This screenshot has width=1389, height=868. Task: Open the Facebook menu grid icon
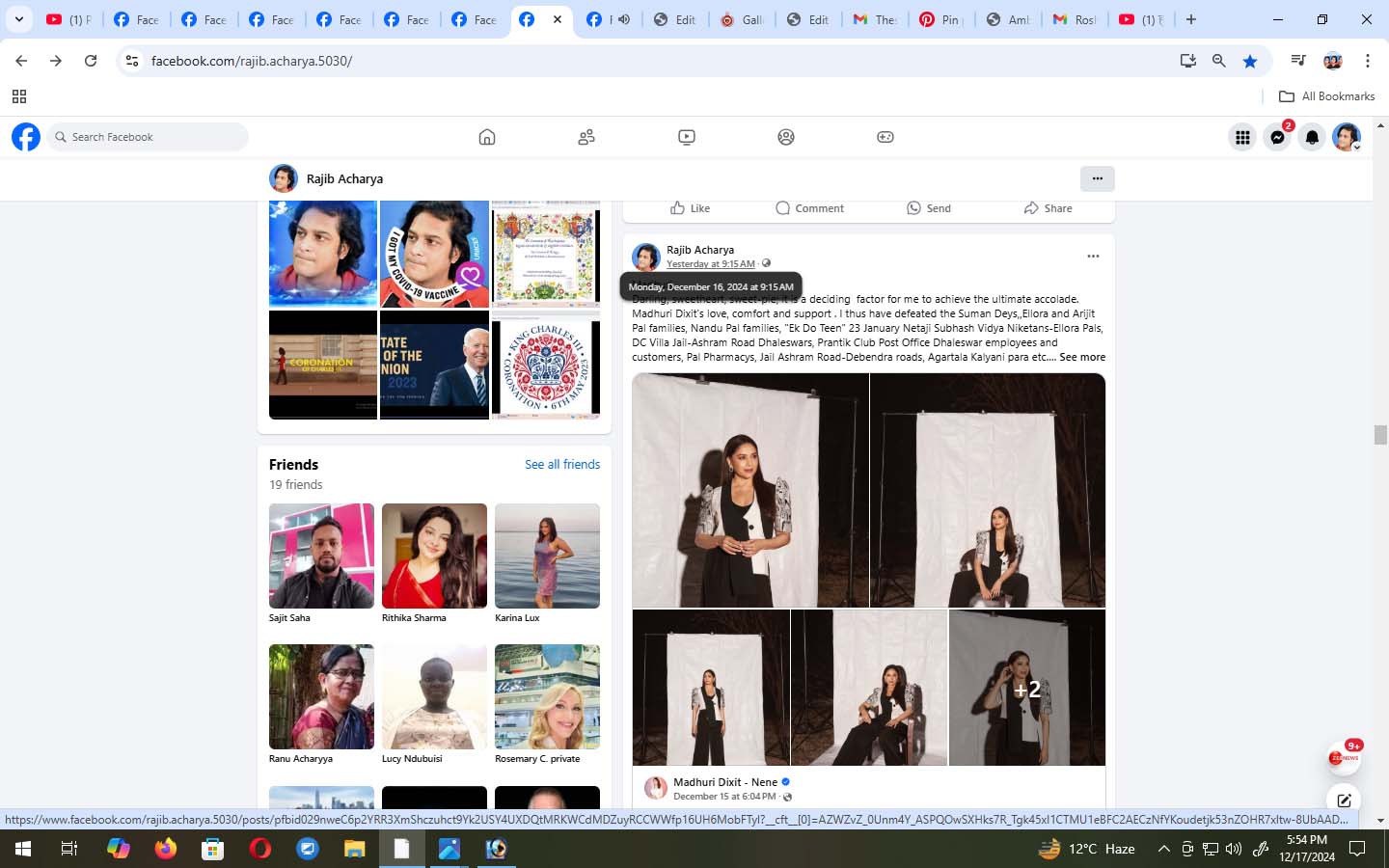pos(1242,138)
